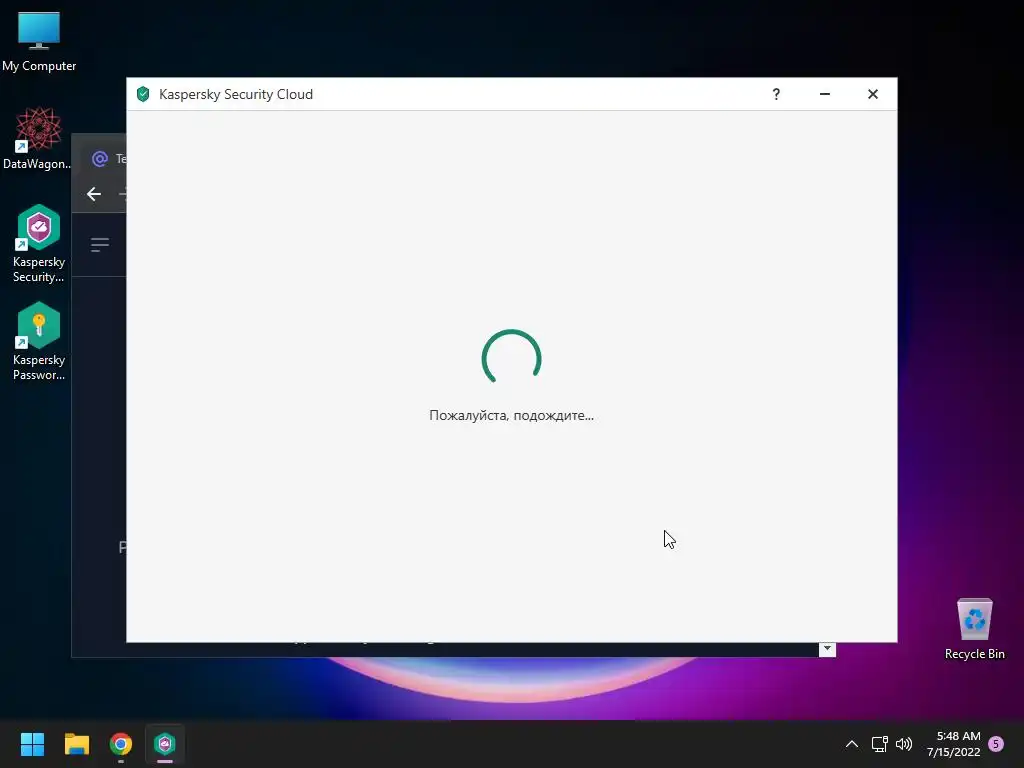The width and height of the screenshot is (1024, 768).
Task: Open File Explorer from taskbar
Action: 76,744
